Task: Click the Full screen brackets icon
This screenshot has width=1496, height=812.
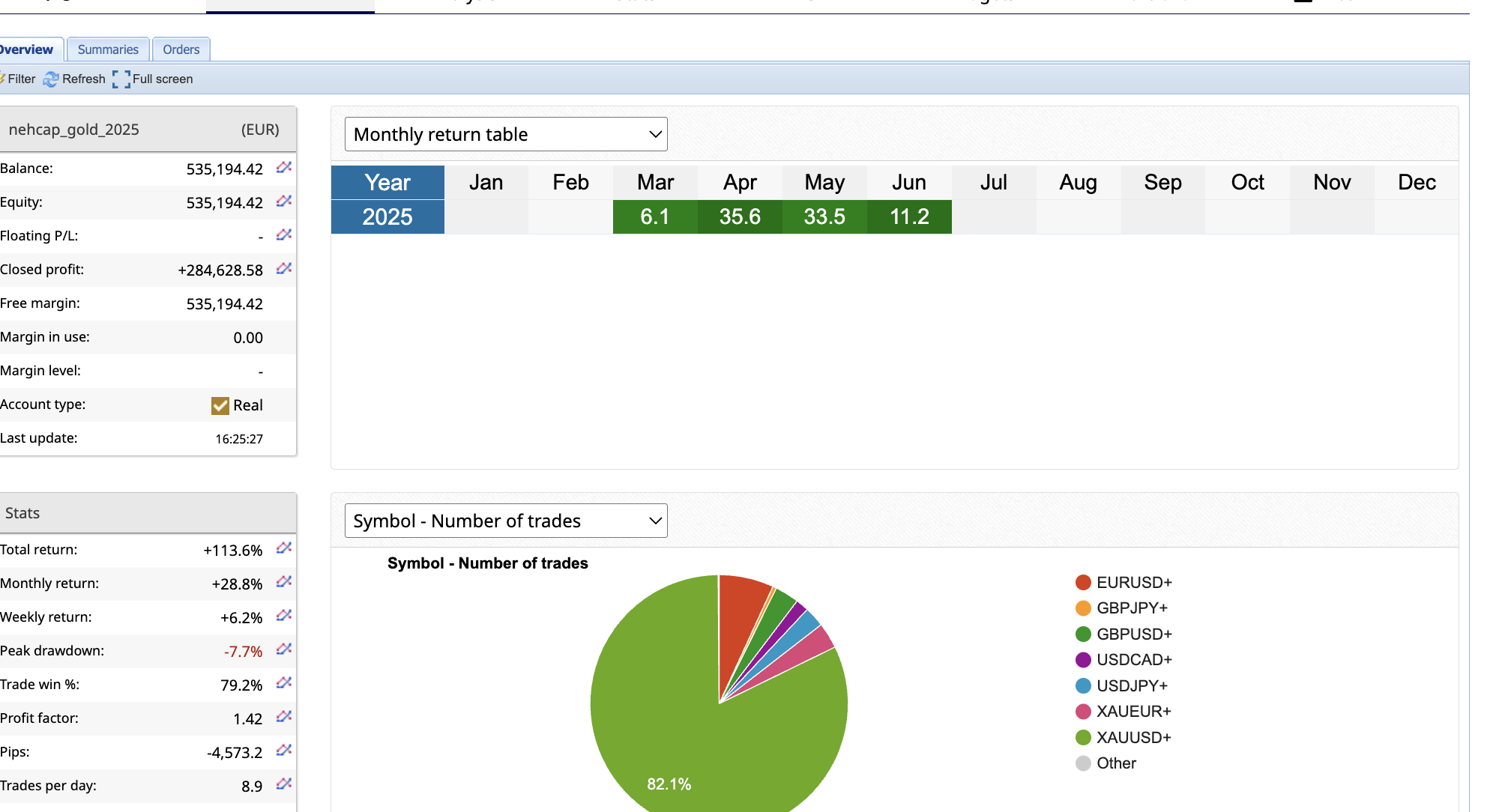Action: coord(121,79)
